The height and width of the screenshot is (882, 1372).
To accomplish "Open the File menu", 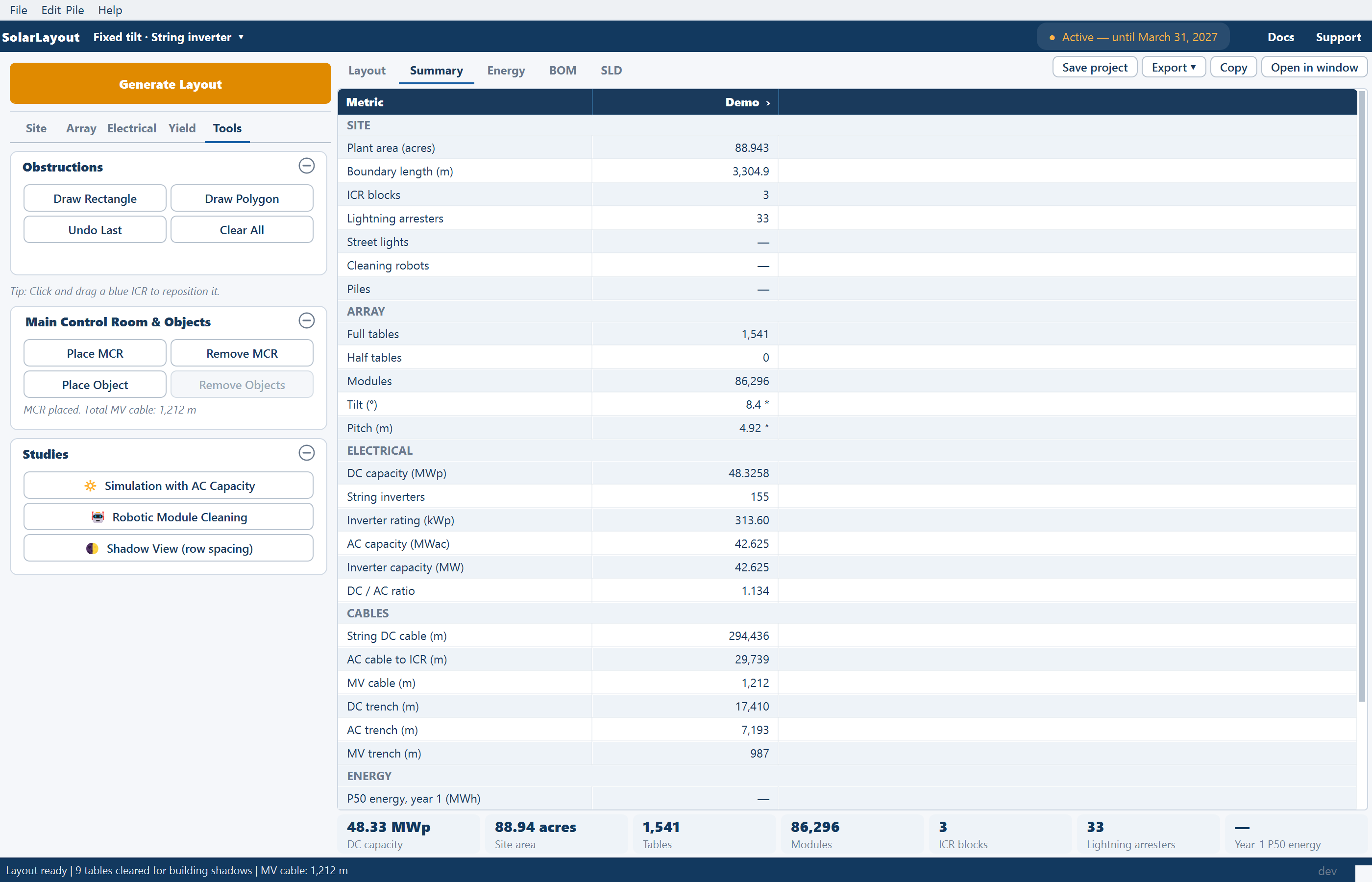I will click(18, 10).
